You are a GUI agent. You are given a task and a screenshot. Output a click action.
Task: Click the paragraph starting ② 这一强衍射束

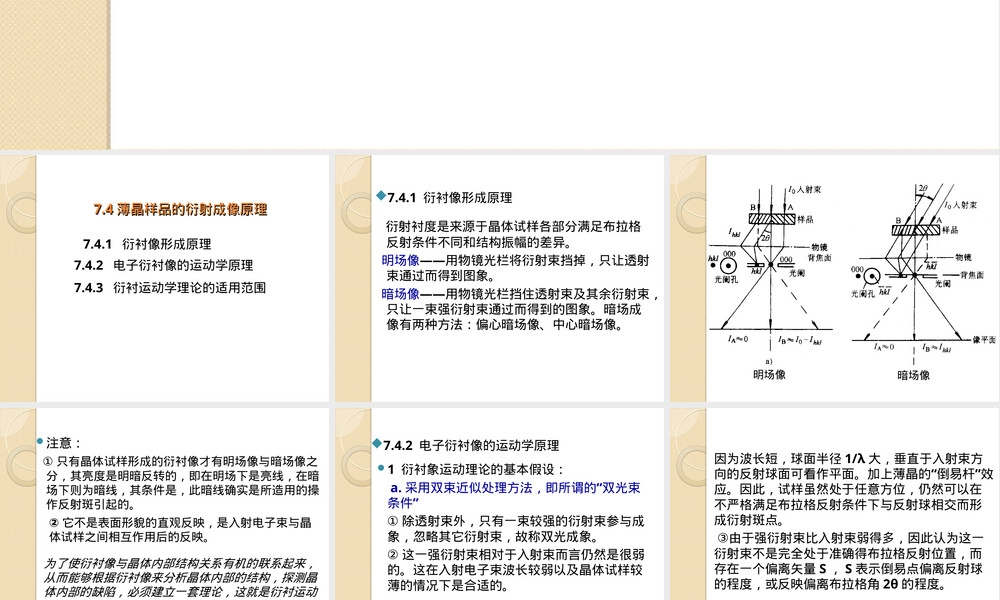coord(515,569)
